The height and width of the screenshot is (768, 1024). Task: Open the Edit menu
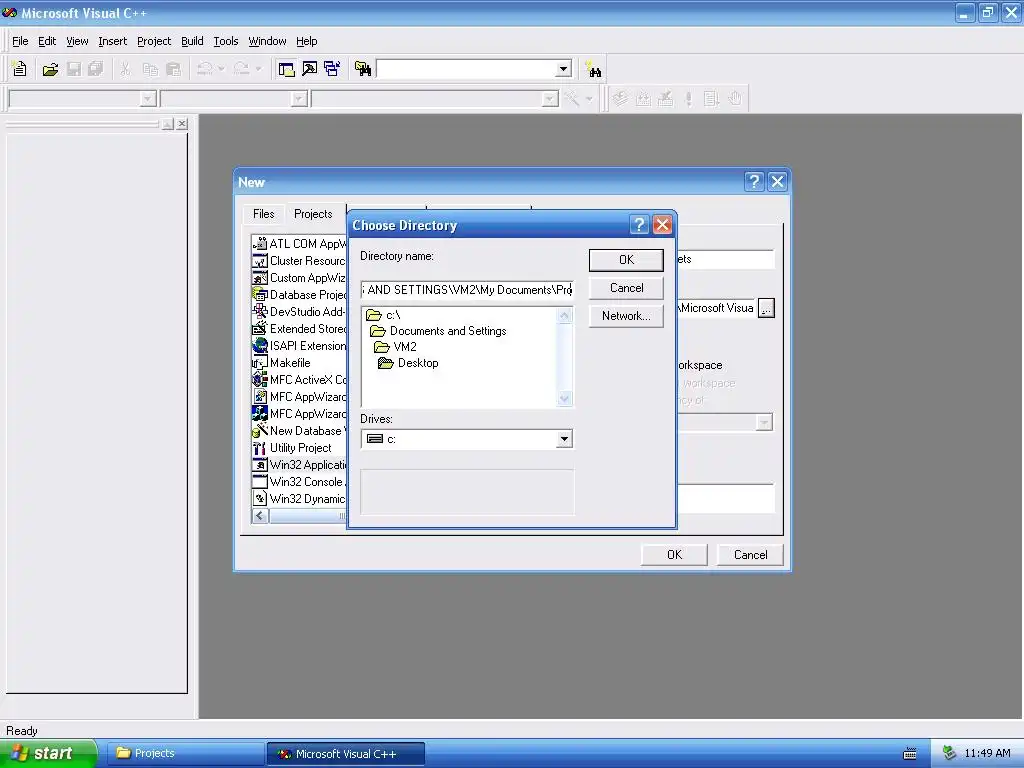point(47,41)
